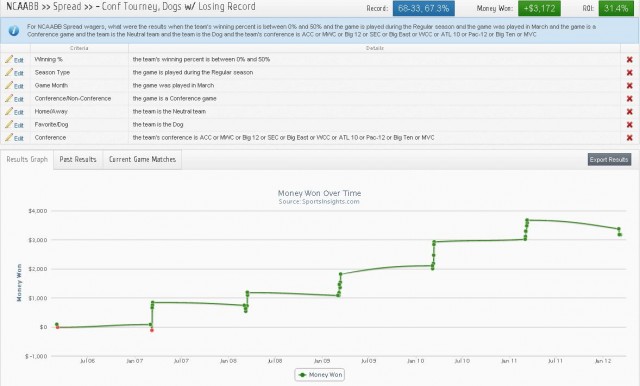Screen dimensions: 640x386
Task: Click the Favorite/Dog criteria label
Action: 52,125
